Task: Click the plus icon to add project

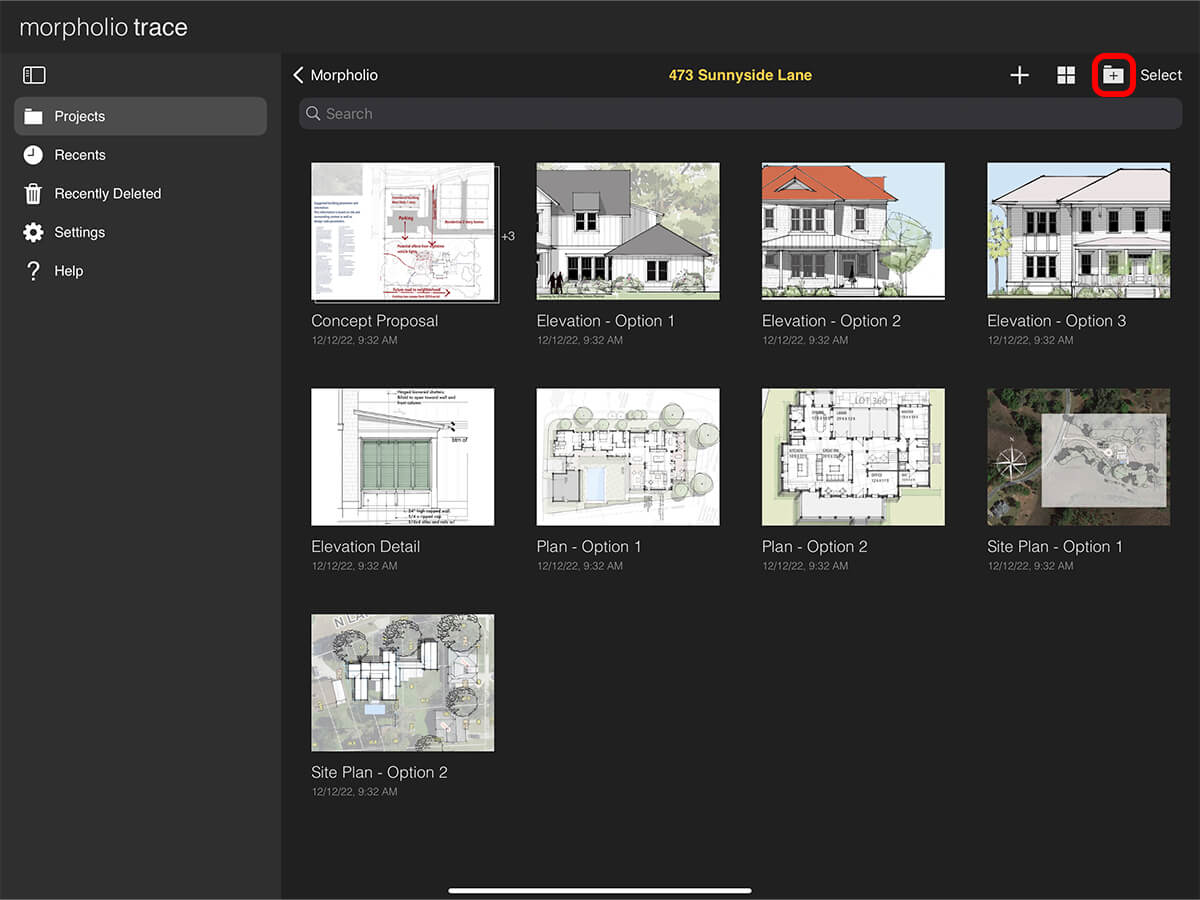Action: (x=1019, y=75)
